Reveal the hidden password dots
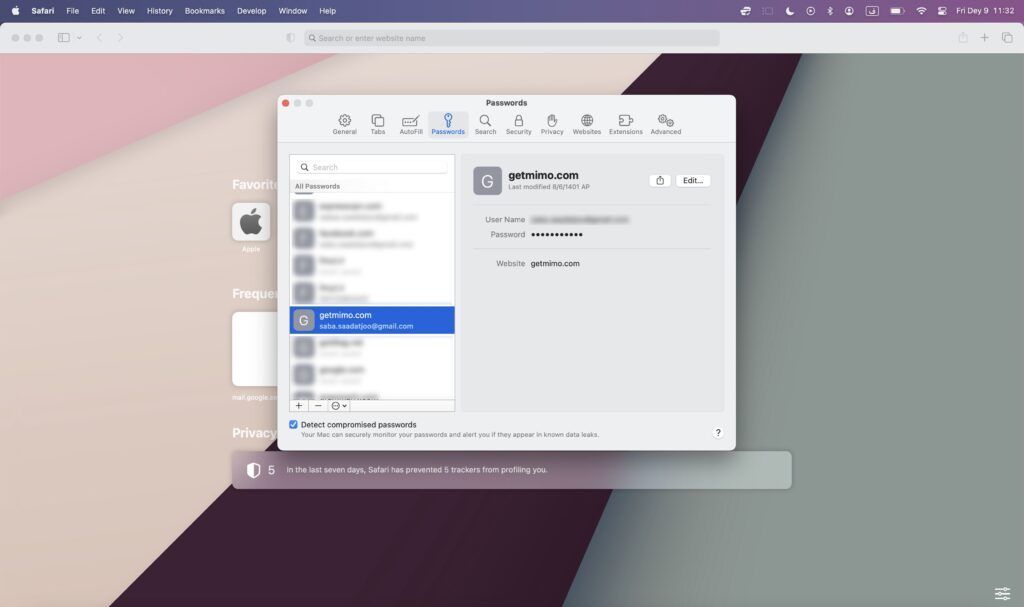The width and height of the screenshot is (1024, 607). [557, 235]
